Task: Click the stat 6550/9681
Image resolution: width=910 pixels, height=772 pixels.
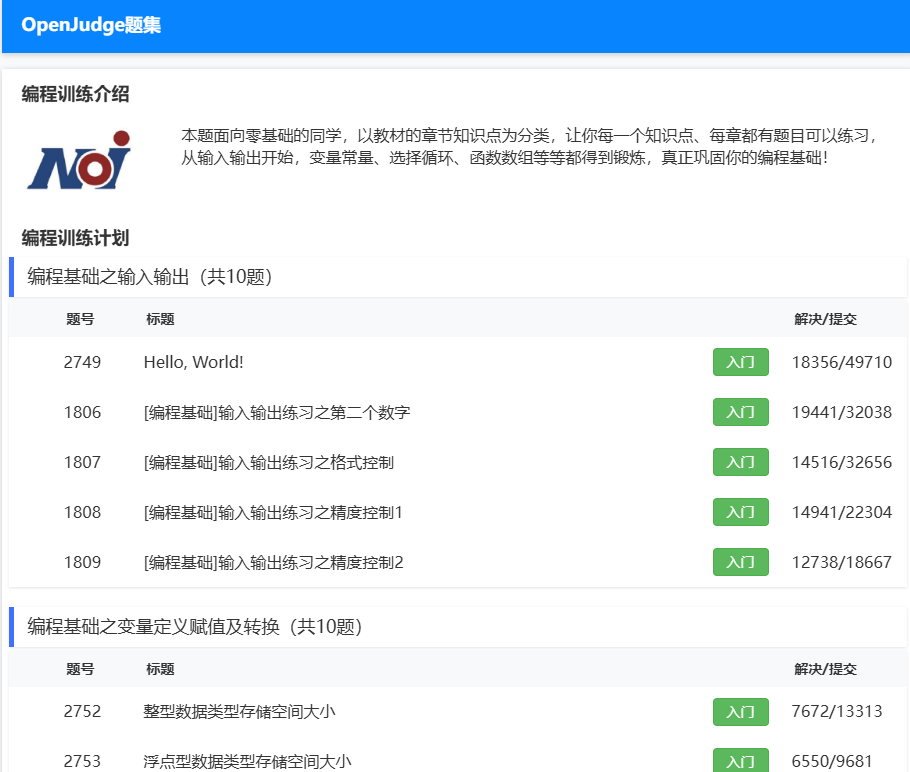Action: pyautogui.click(x=832, y=761)
